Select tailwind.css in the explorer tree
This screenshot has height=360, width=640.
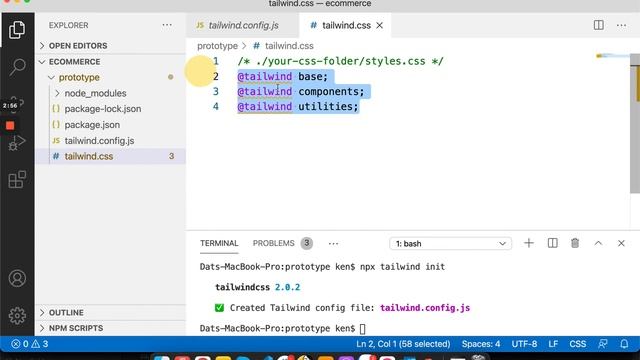(x=110, y=156)
